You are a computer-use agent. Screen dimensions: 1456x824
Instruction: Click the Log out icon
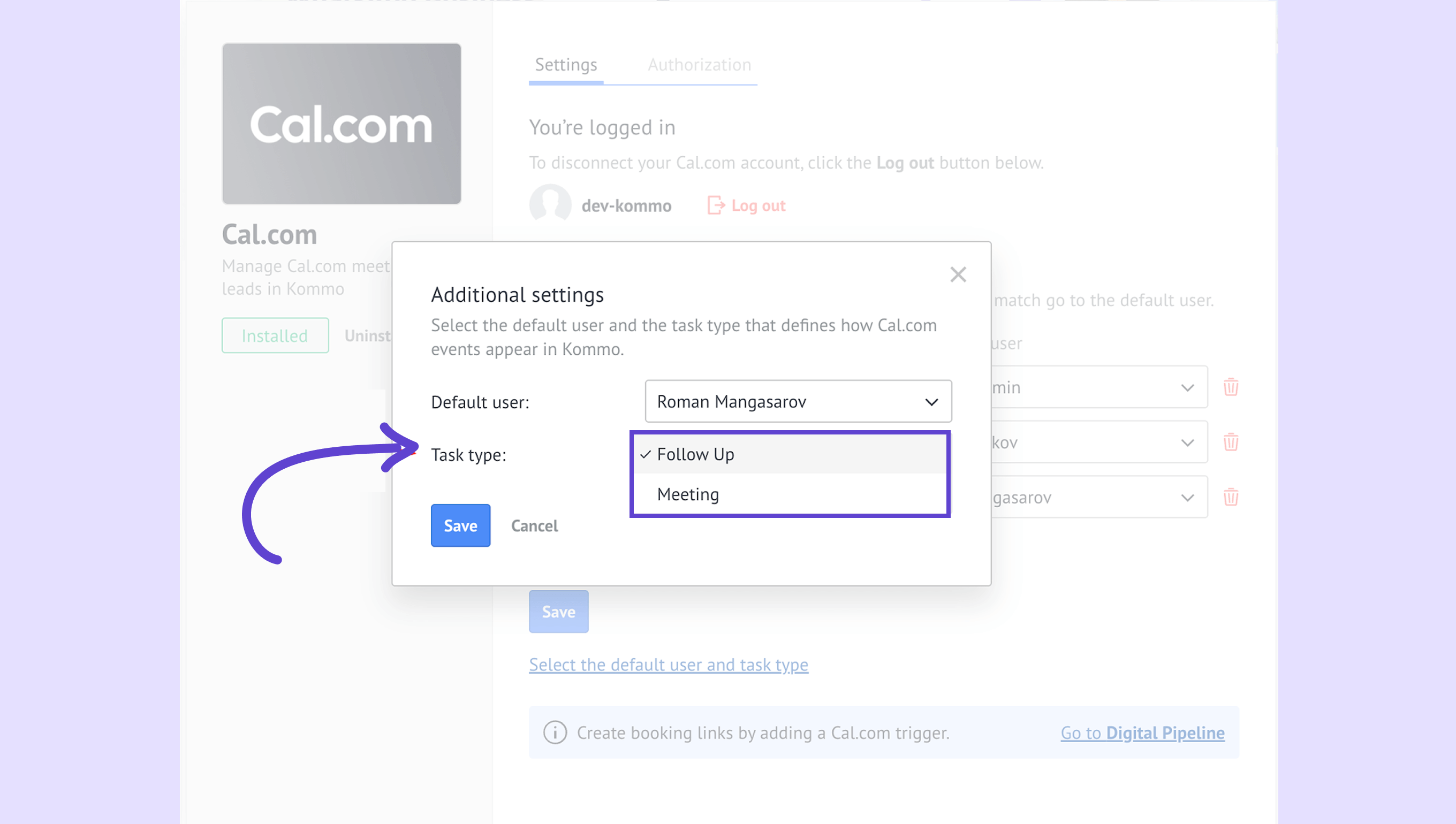(716, 205)
